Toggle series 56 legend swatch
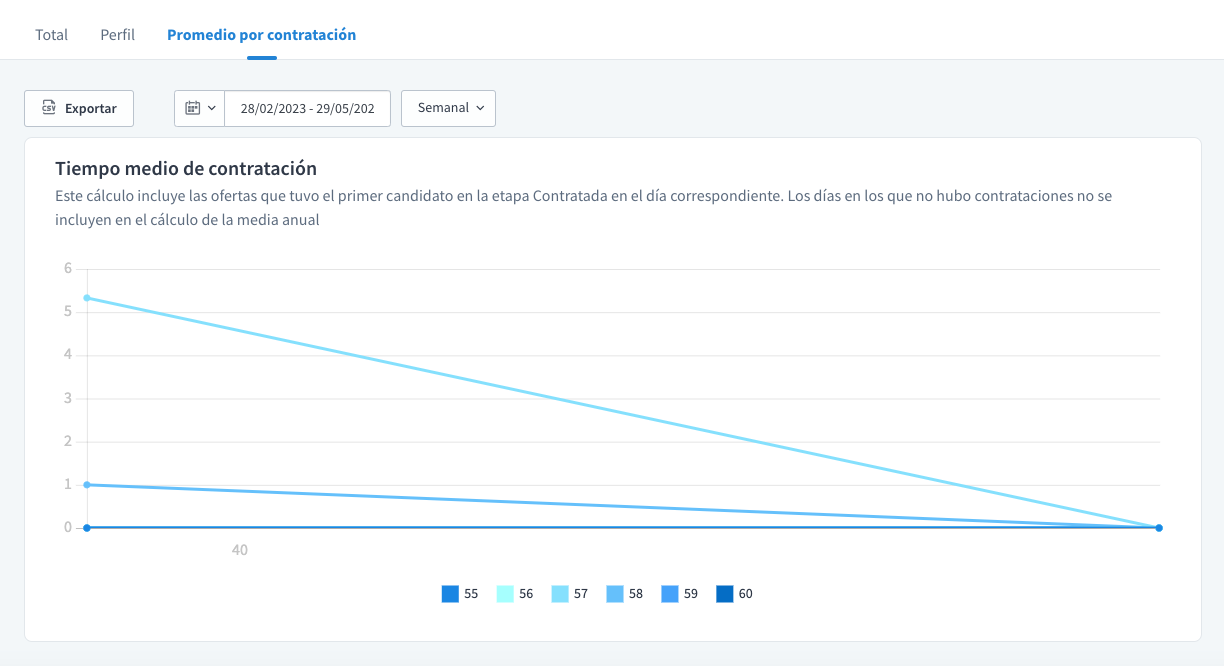Image resolution: width=1224 pixels, height=666 pixels. pyautogui.click(x=505, y=594)
